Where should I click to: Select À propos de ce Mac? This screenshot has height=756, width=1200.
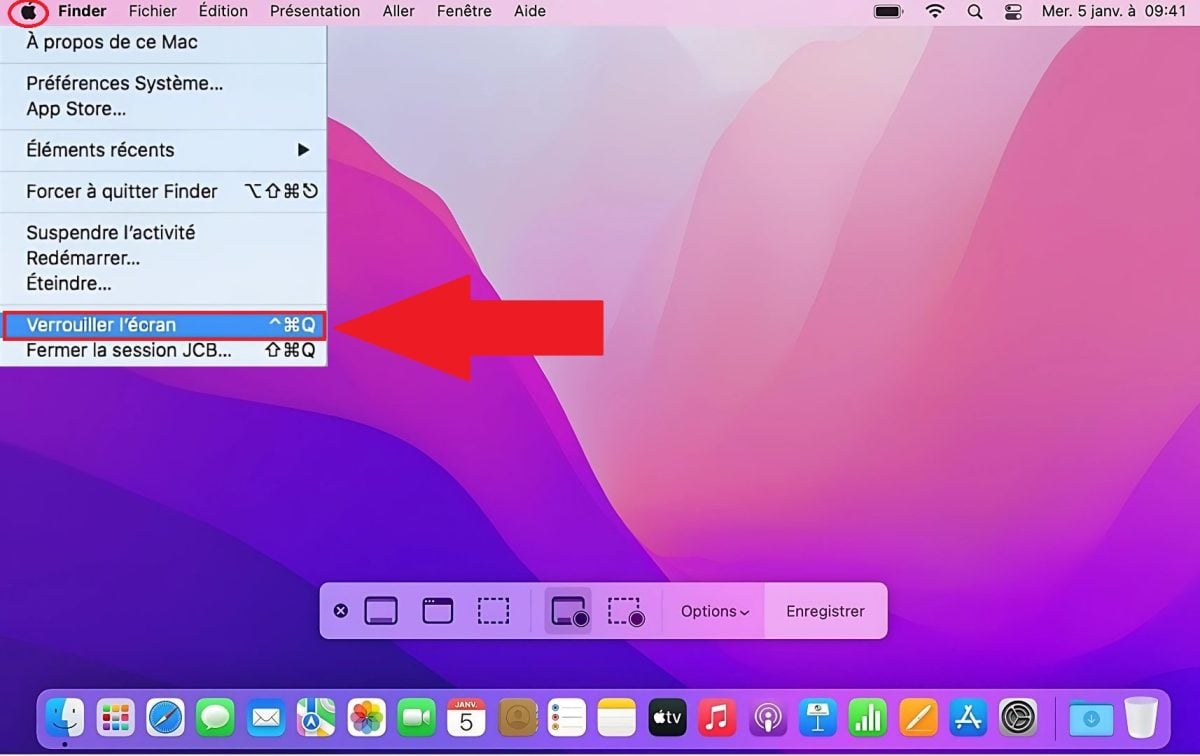164,43
